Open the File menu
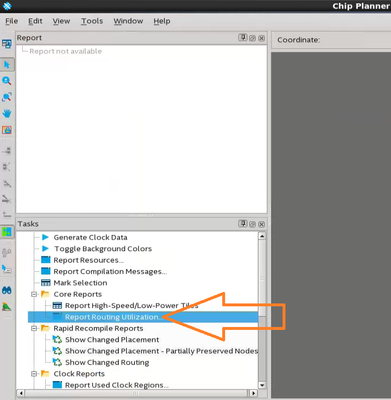The image size is (391, 400). 12,21
